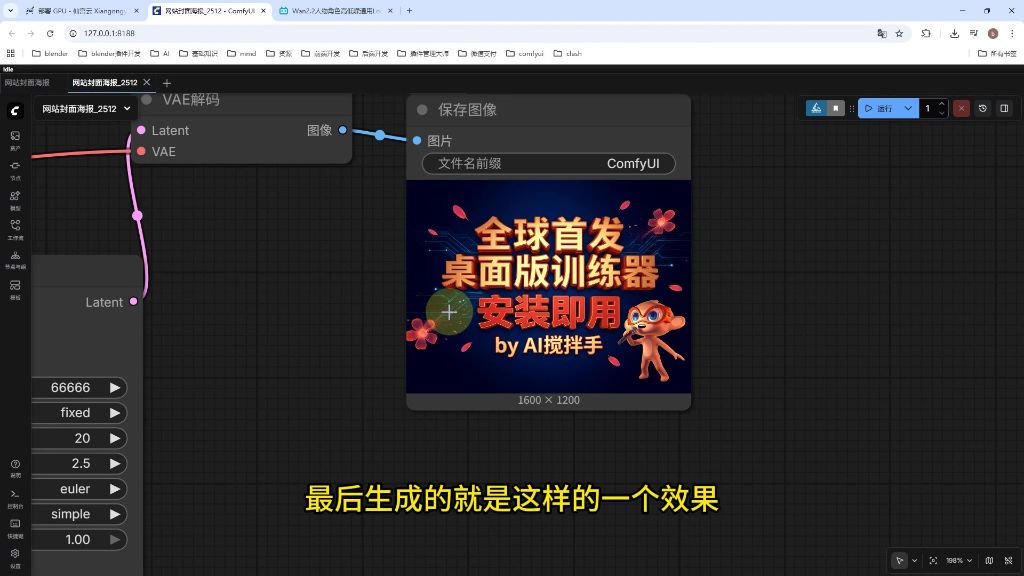Screen dimensions: 1024x576
Task: Click the ComfyUI Manager boat icon
Action: [816, 108]
